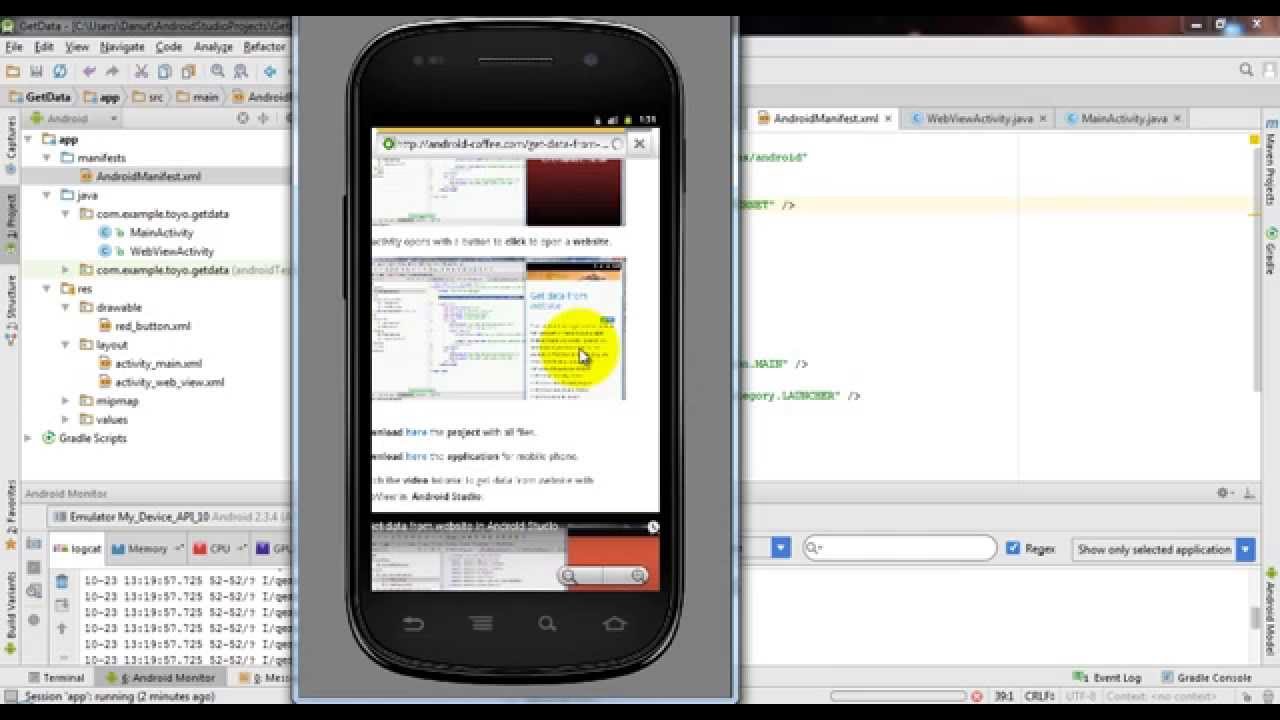
Task: Switch to the WebViewActivity.java editor tab
Action: pos(979,118)
